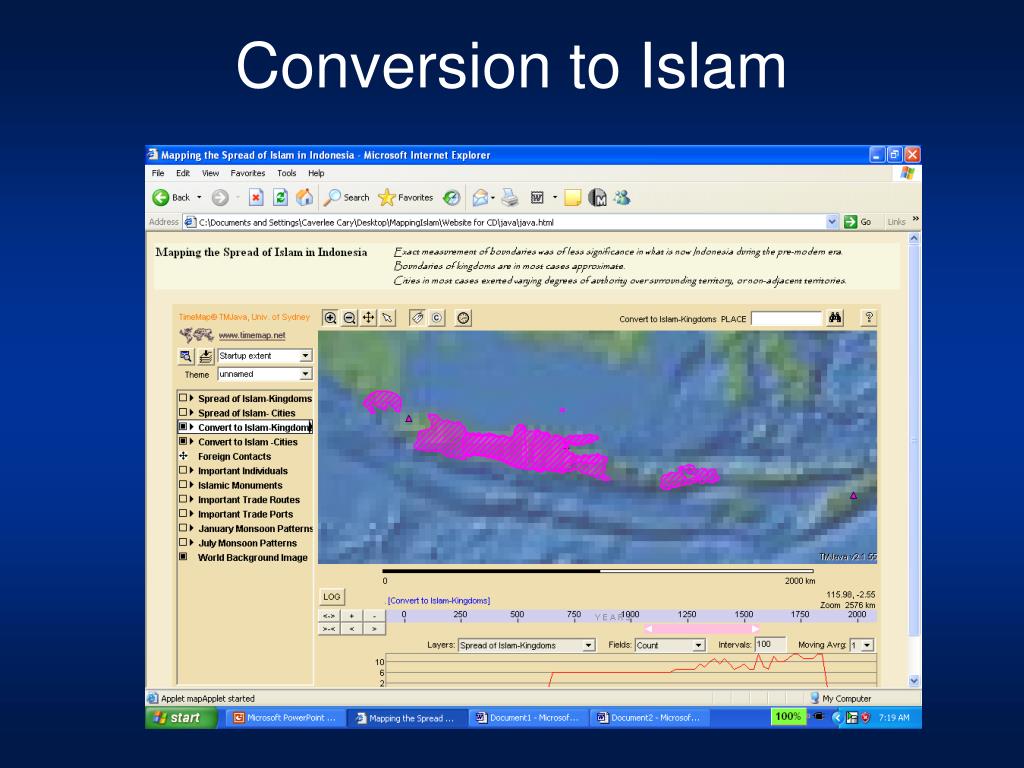Click the LOG button

tap(332, 597)
